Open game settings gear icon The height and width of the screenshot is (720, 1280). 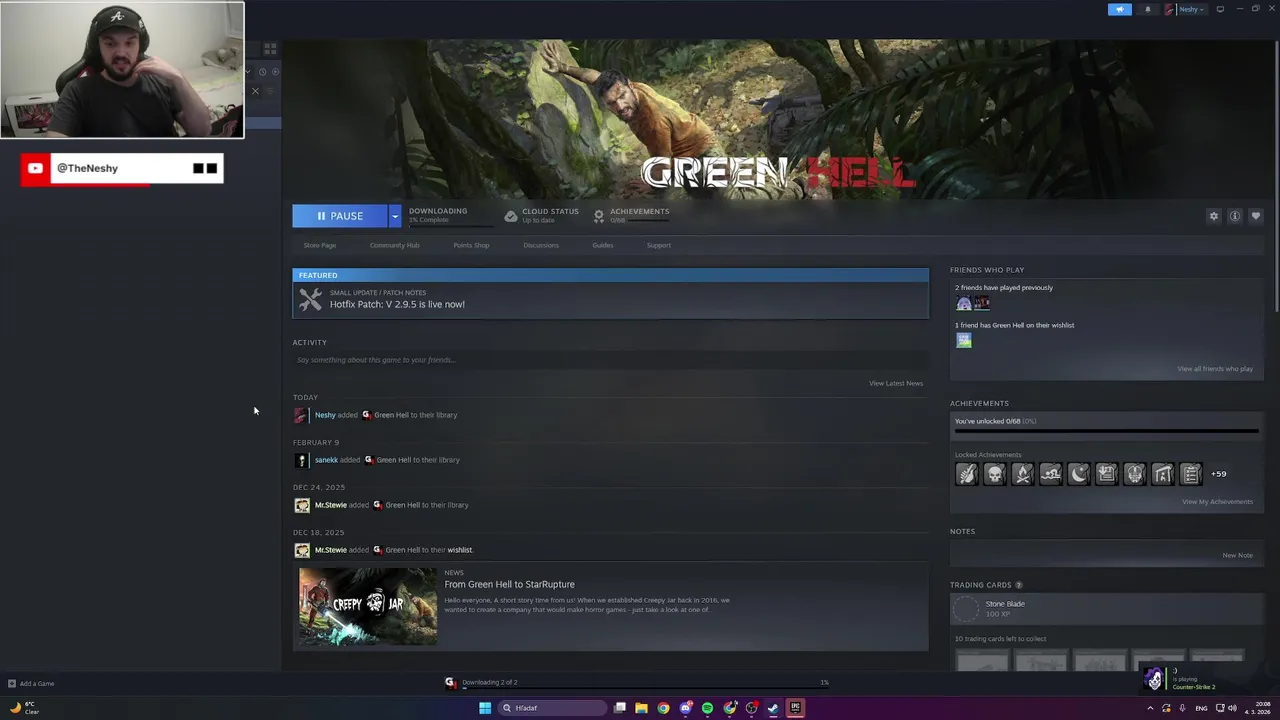pyautogui.click(x=1214, y=216)
